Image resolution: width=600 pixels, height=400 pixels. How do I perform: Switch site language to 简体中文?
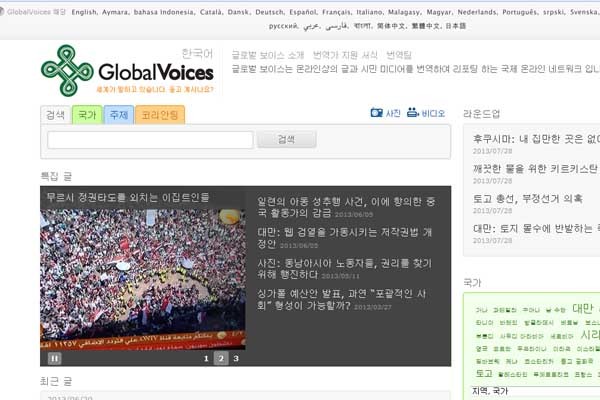(x=391, y=26)
